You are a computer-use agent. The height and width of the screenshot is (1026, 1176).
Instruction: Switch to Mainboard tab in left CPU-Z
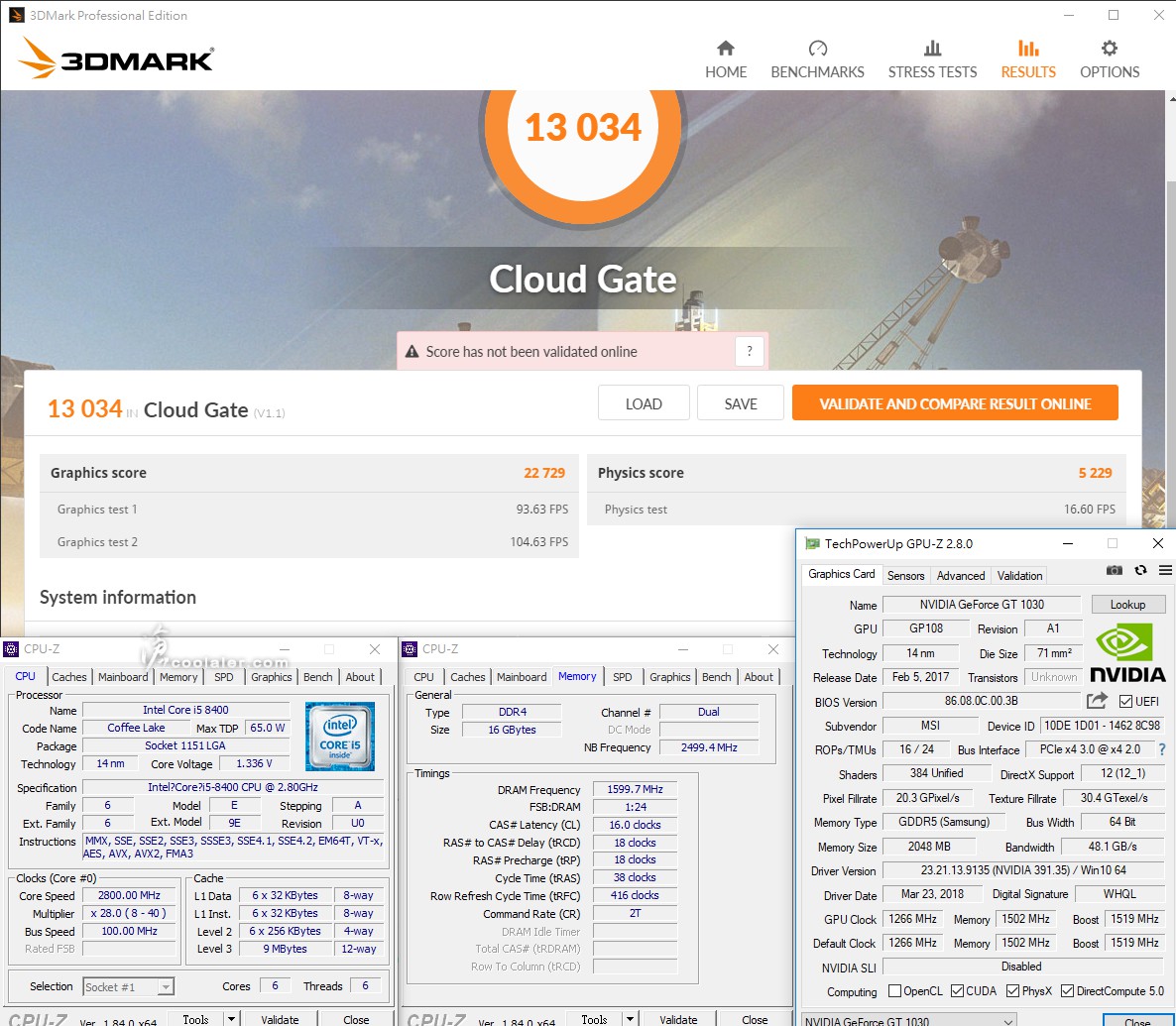[123, 676]
